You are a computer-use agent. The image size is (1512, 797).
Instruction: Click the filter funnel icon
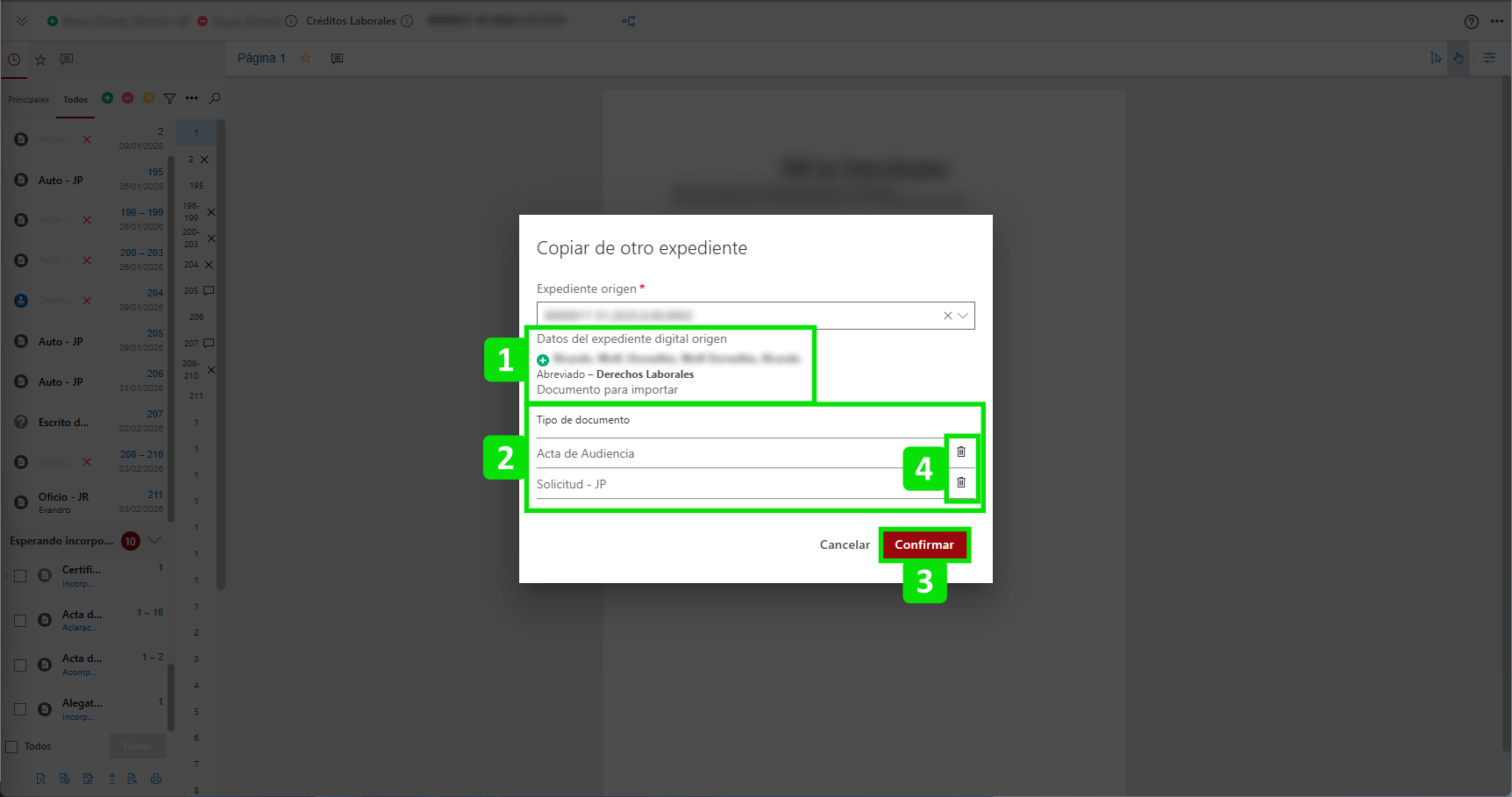pyautogui.click(x=169, y=99)
